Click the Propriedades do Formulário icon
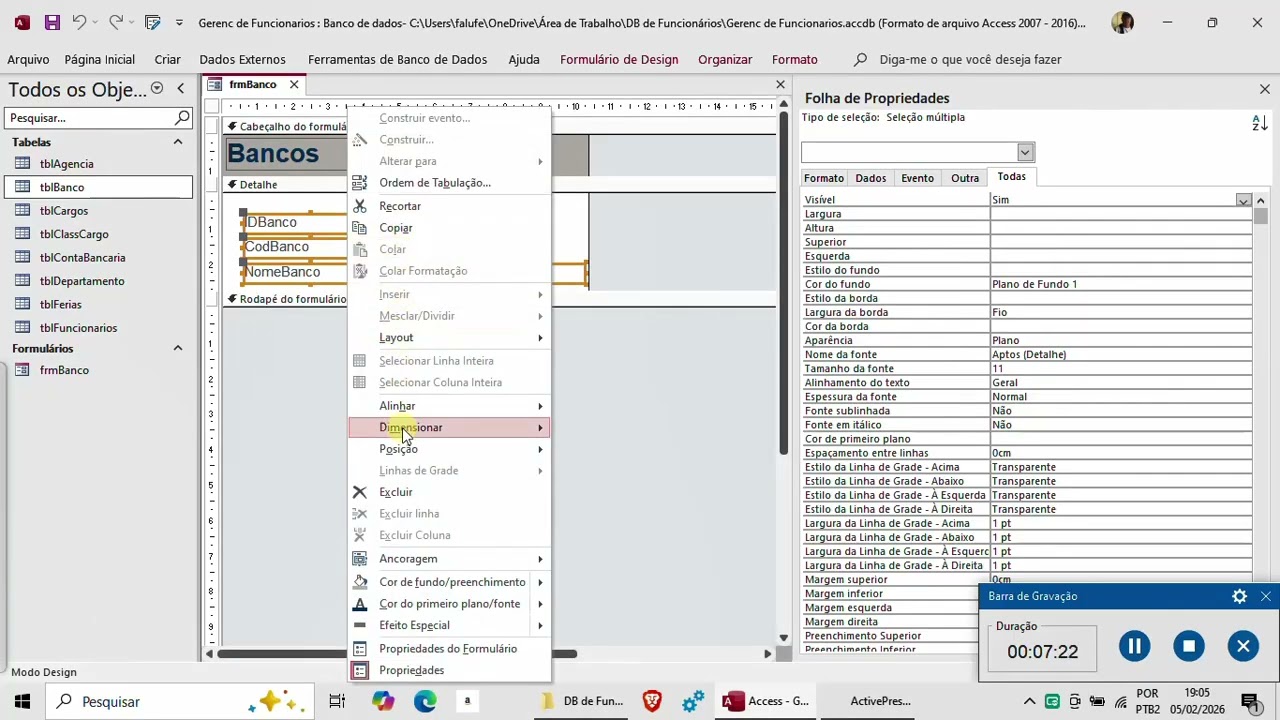 click(360, 649)
